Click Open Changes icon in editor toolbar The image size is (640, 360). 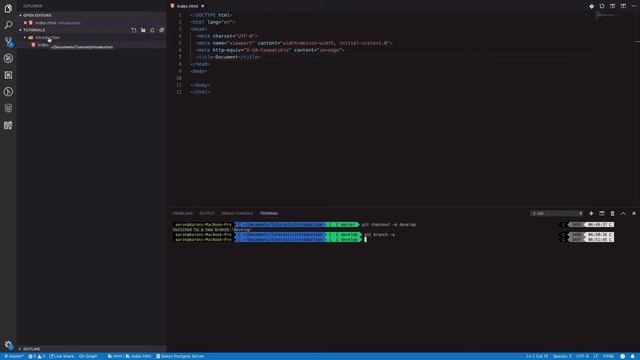coord(602,6)
